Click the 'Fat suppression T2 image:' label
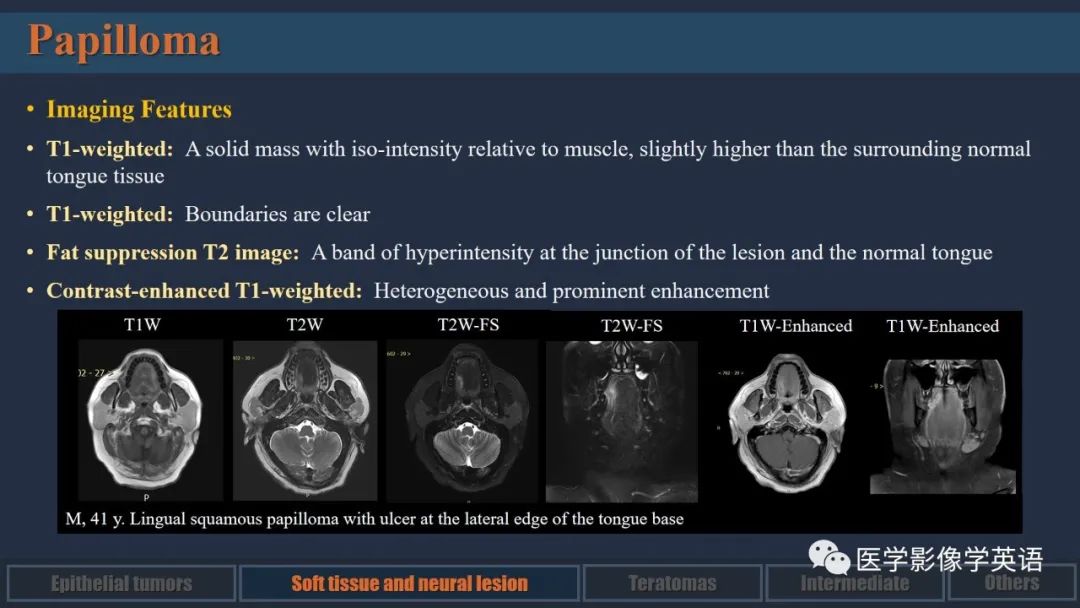Screen dimensions: 1080x608 pos(173,253)
